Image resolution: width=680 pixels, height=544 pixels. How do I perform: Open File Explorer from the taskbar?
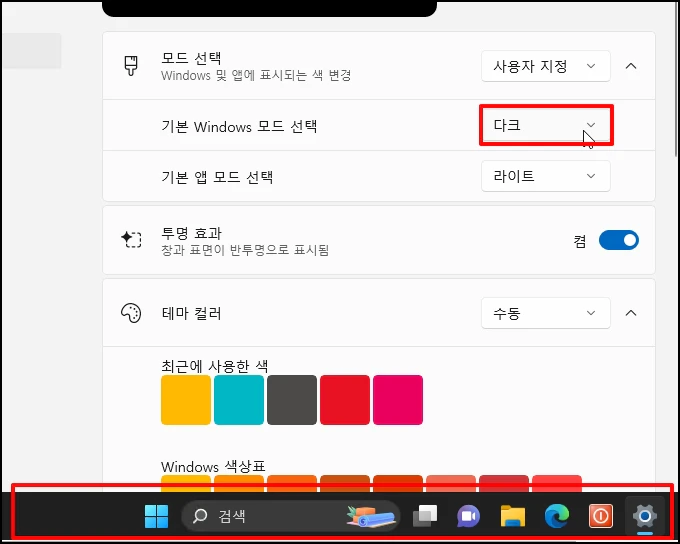click(x=513, y=516)
